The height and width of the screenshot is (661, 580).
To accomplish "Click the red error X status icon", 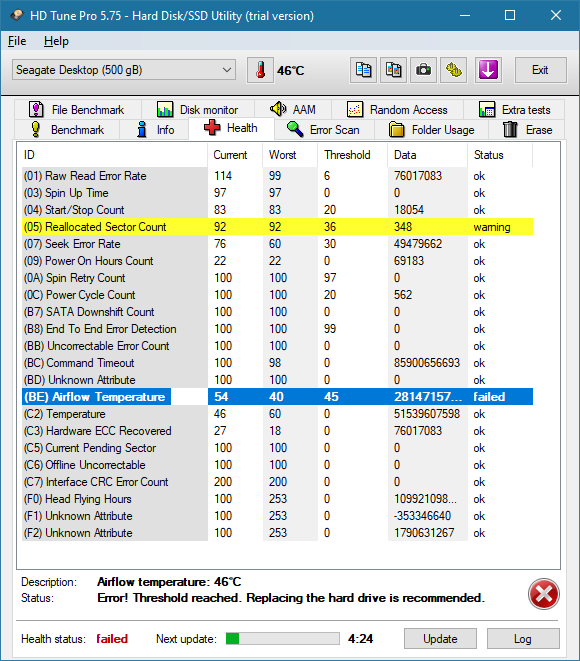I will [x=544, y=594].
